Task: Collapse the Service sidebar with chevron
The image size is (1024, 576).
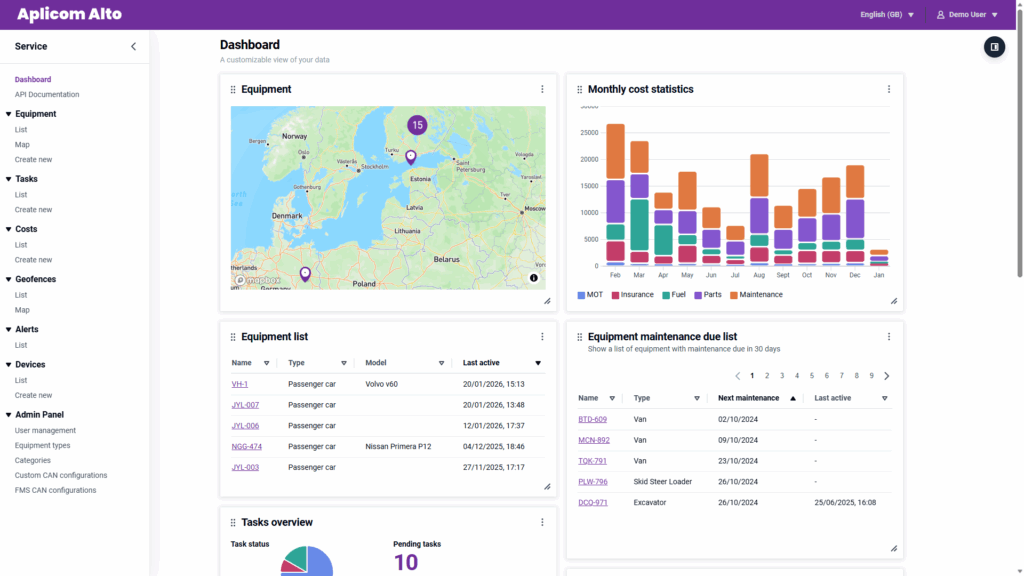Action: coord(134,46)
